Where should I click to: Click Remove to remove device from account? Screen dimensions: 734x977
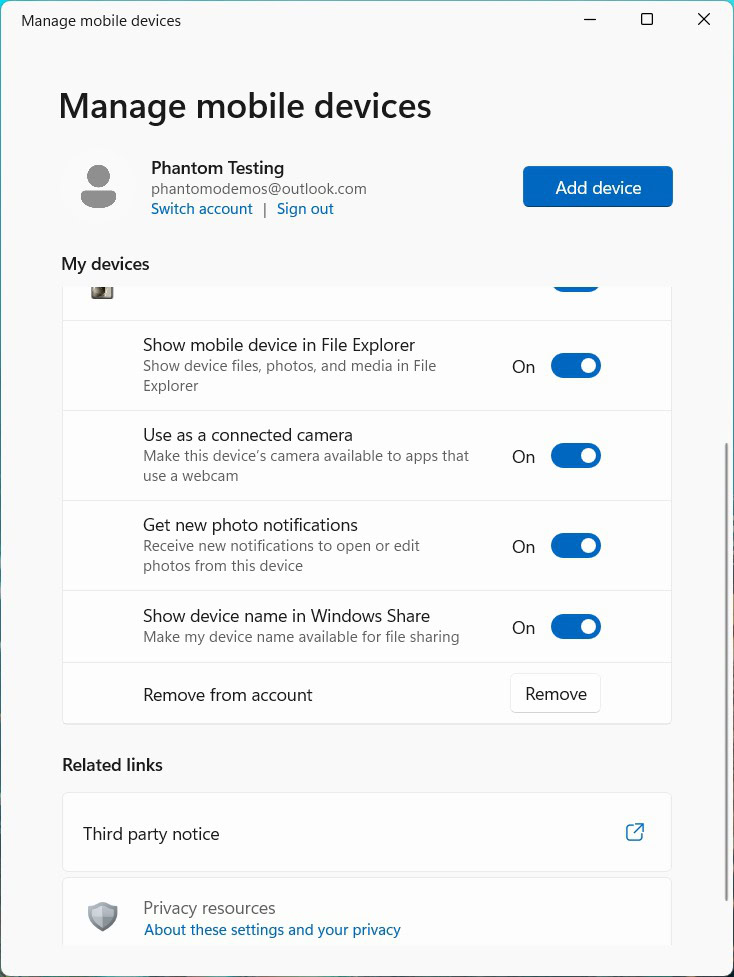(555, 694)
